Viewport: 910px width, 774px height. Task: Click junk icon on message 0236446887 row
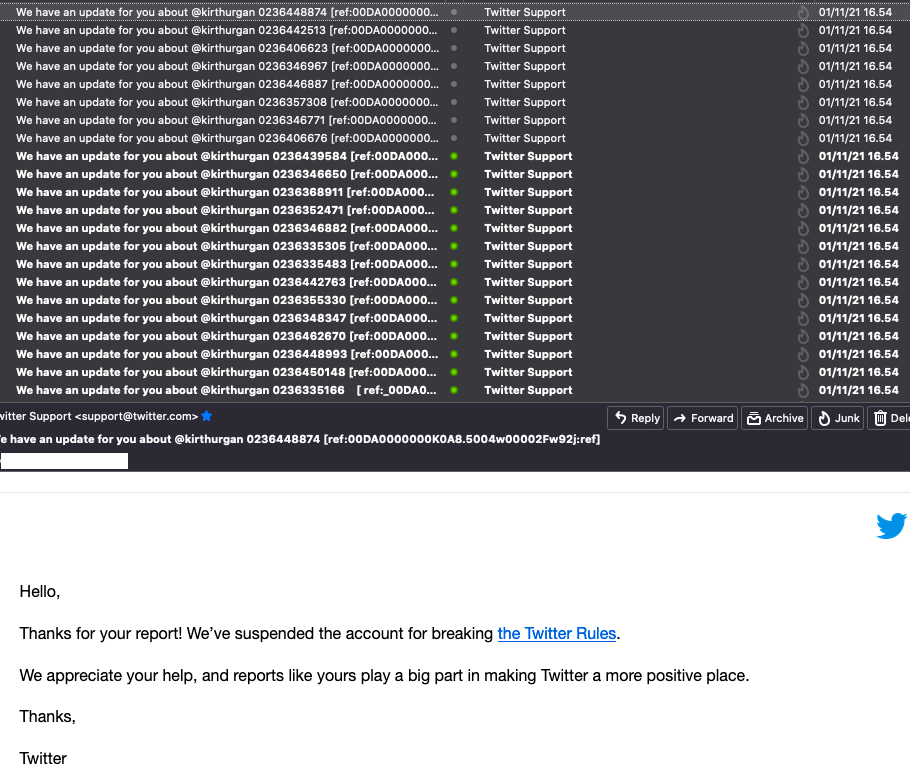pyautogui.click(x=803, y=85)
